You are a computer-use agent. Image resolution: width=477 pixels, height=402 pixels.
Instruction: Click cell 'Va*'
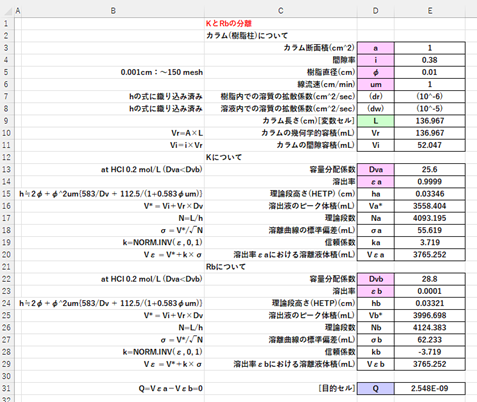click(376, 206)
